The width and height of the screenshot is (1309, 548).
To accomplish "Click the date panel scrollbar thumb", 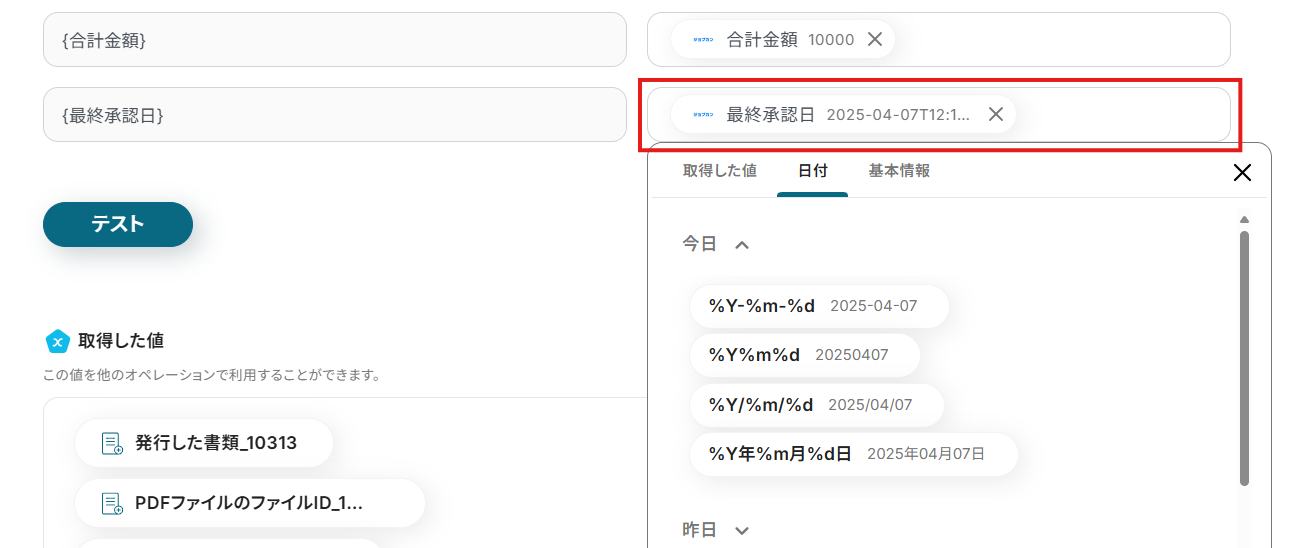I will (x=1244, y=358).
